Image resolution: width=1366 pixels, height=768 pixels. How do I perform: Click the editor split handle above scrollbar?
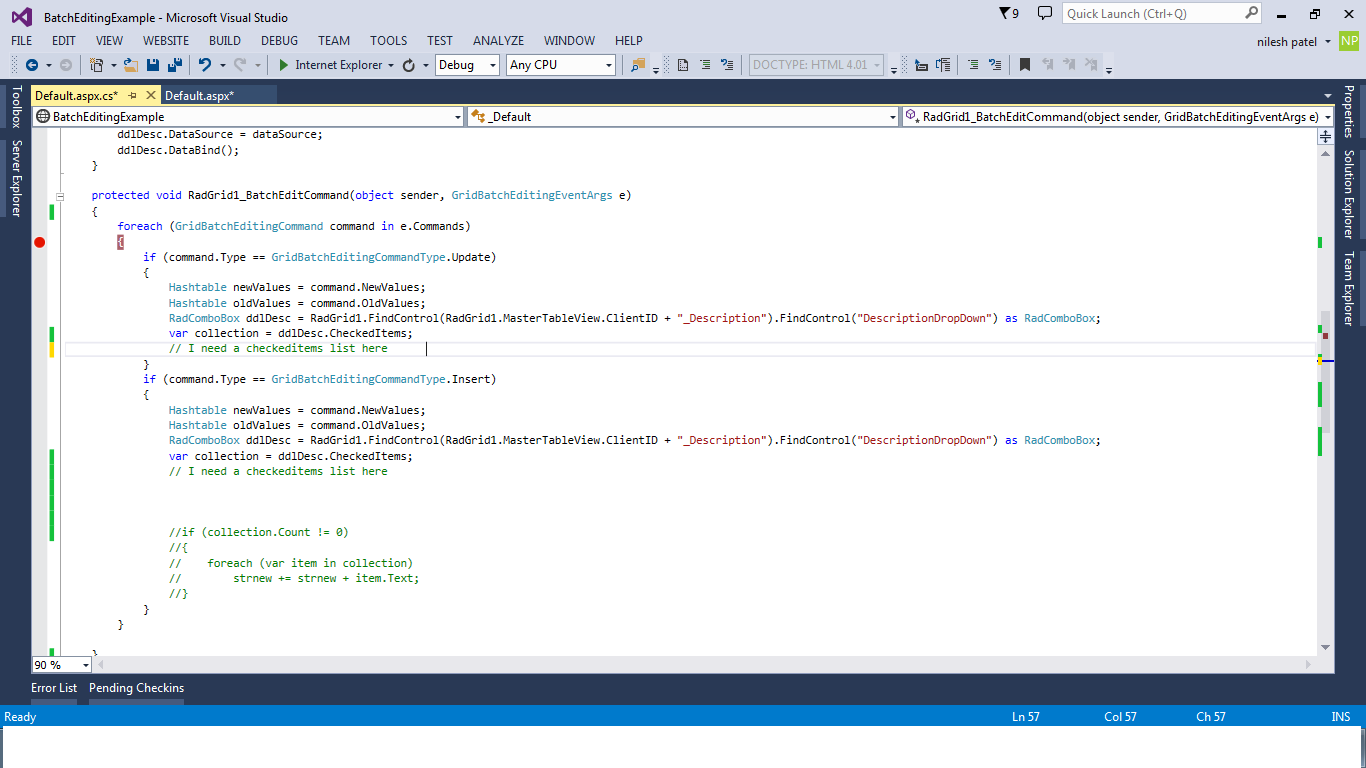pyautogui.click(x=1326, y=137)
